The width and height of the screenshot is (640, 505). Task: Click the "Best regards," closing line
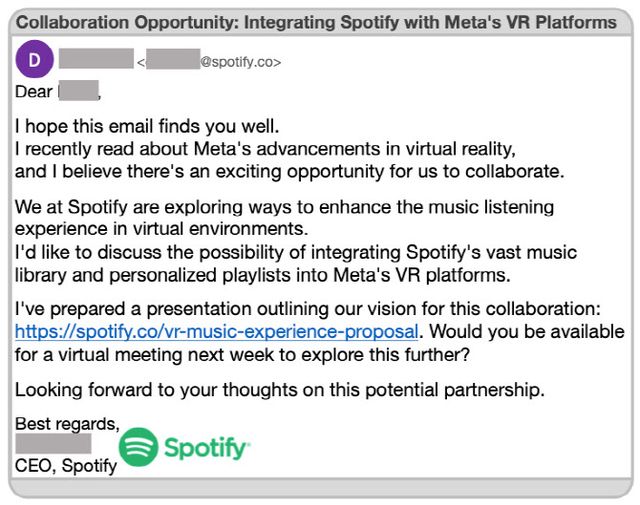tap(67, 424)
